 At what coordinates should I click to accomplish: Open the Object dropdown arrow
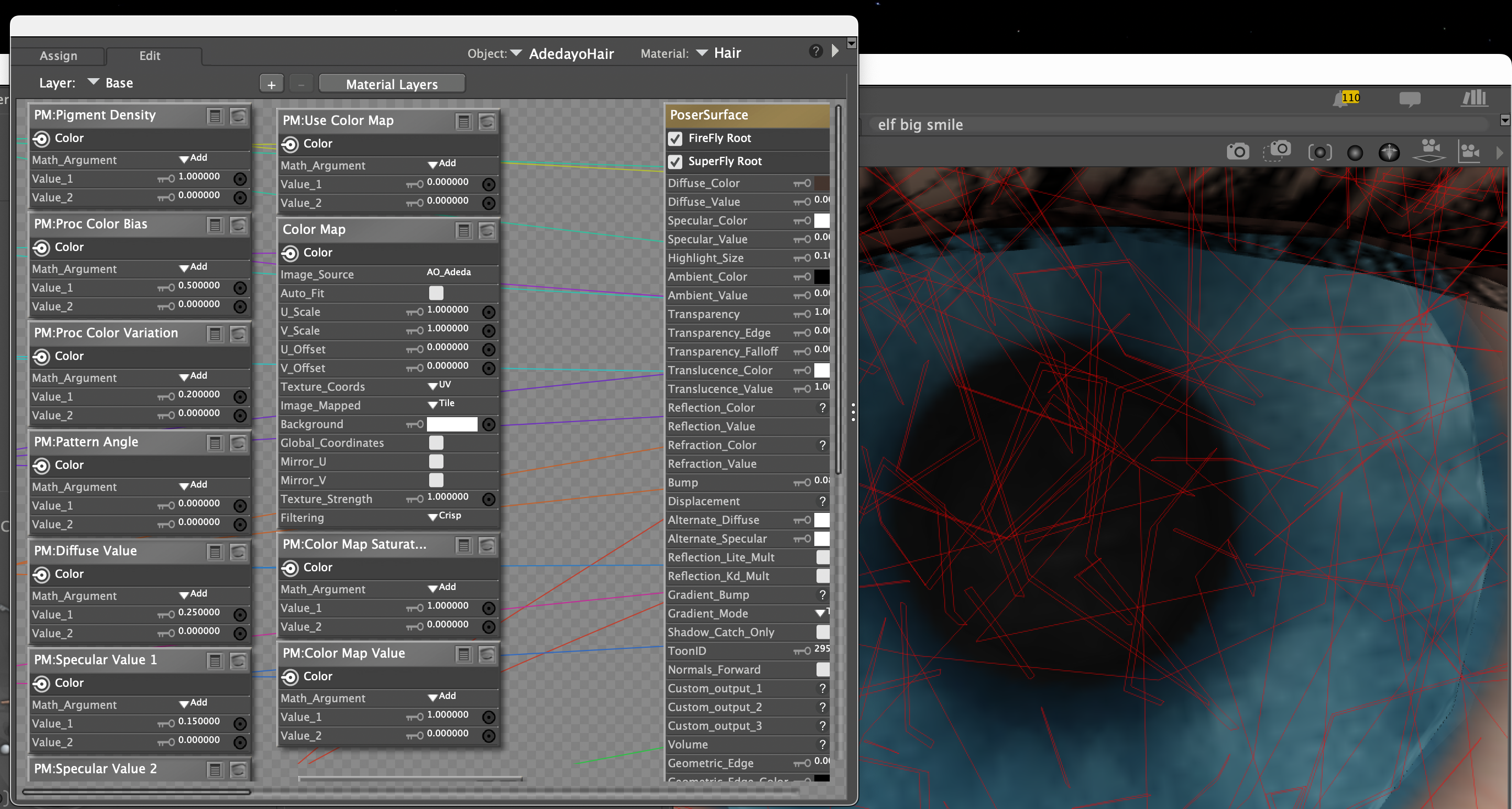click(x=516, y=53)
